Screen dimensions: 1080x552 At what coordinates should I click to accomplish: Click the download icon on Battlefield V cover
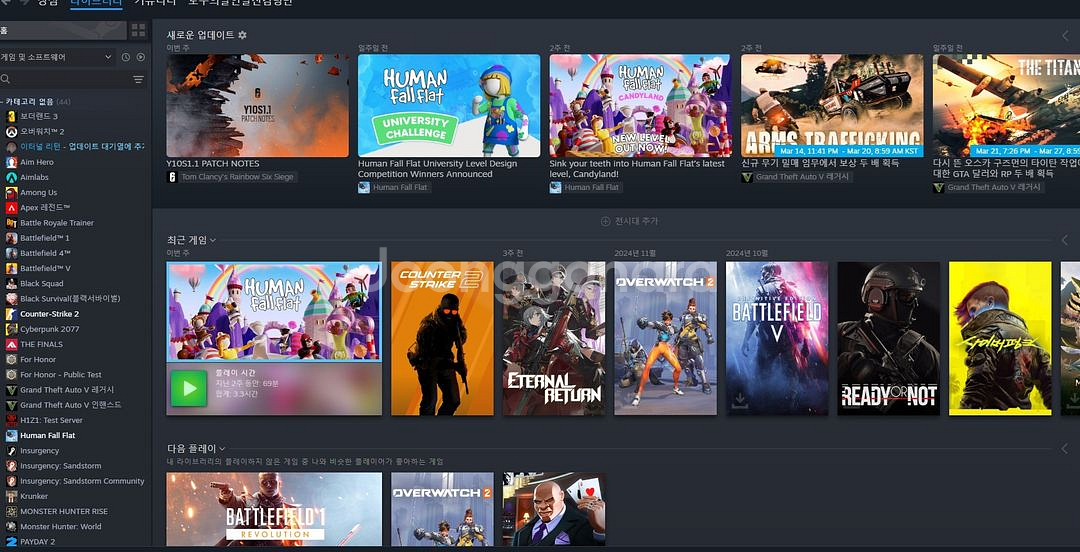(x=741, y=400)
